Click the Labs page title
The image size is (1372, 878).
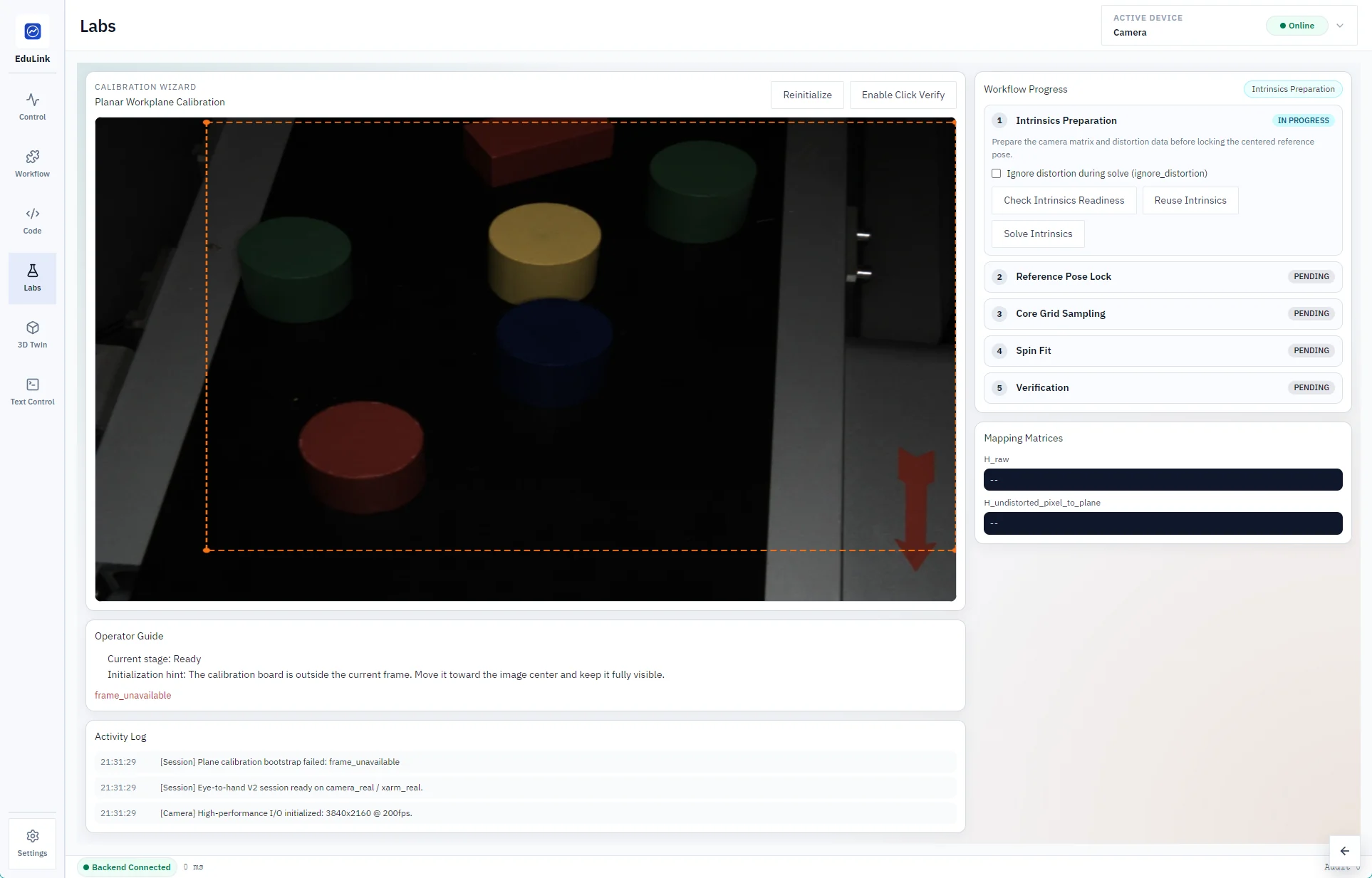[98, 26]
